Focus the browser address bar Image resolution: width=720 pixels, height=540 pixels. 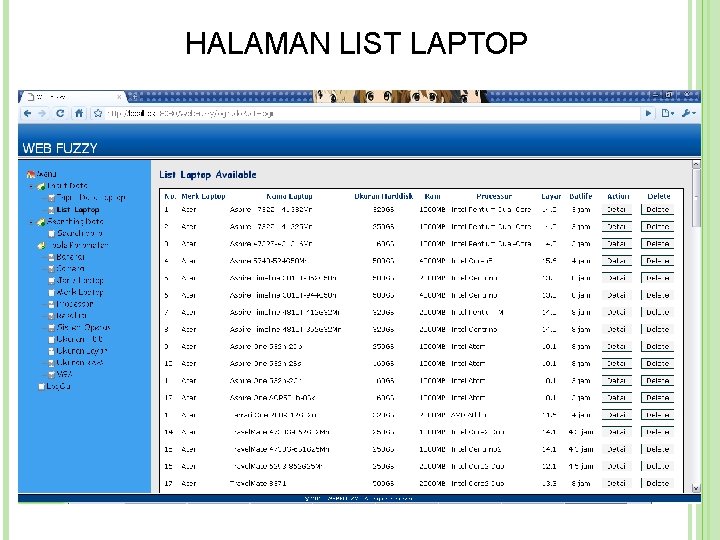(x=372, y=113)
